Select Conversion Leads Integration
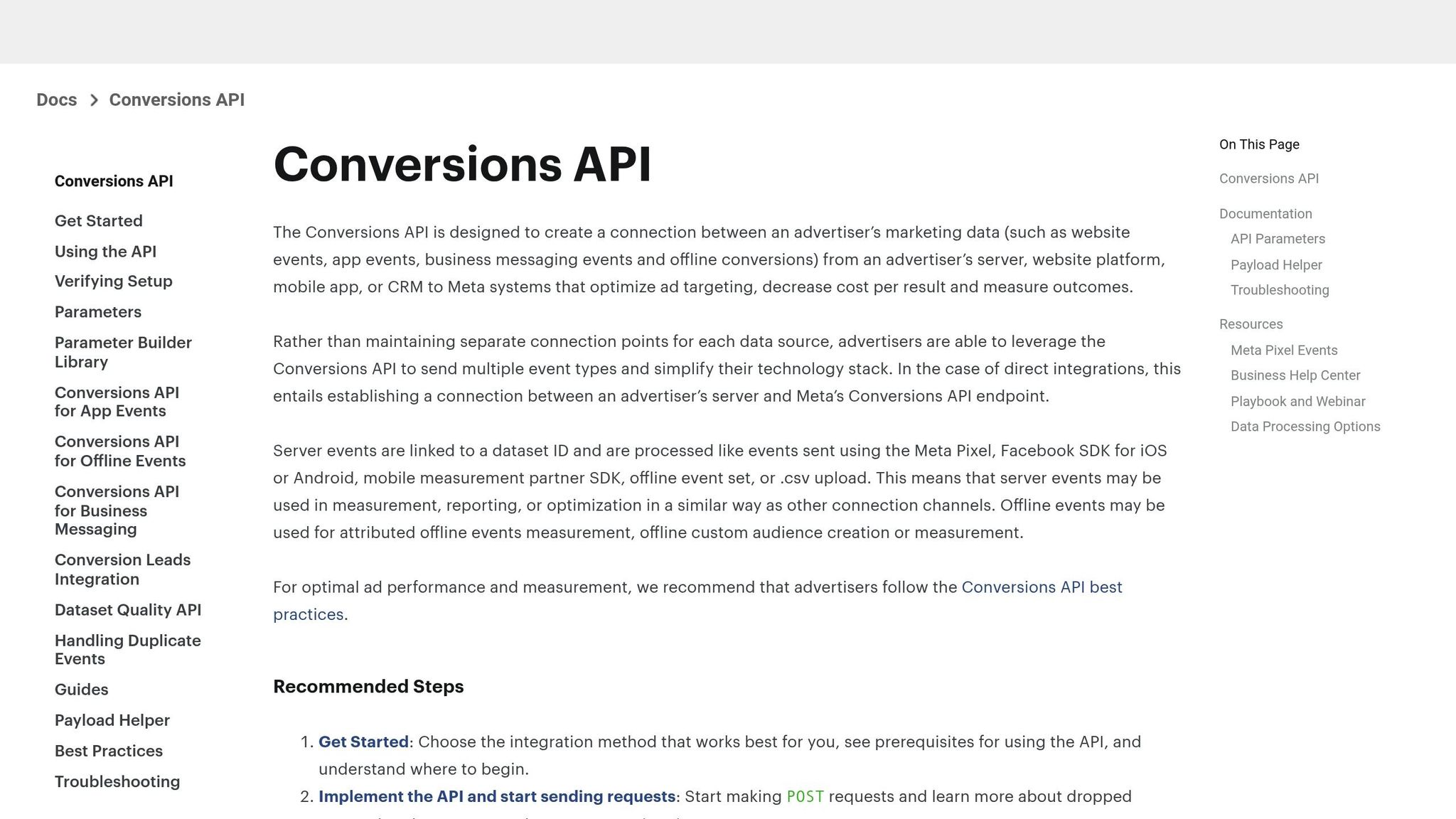 [x=122, y=569]
